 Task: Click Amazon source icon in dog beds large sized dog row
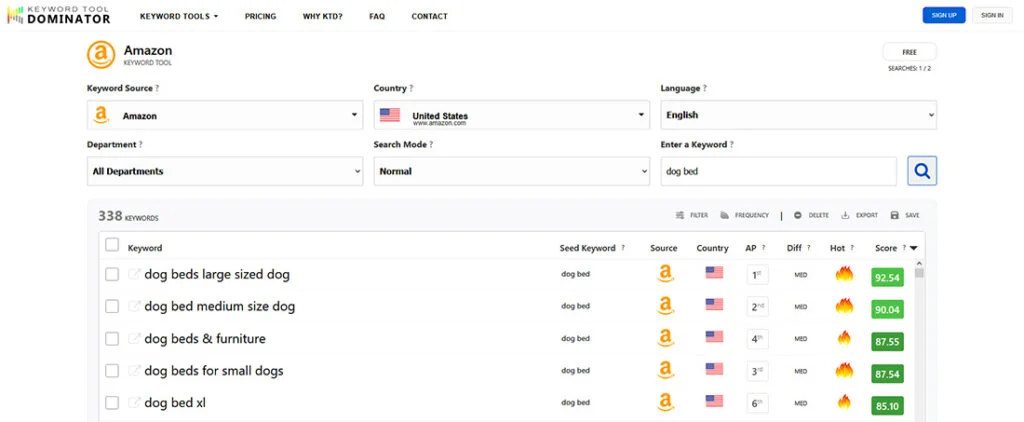[665, 274]
